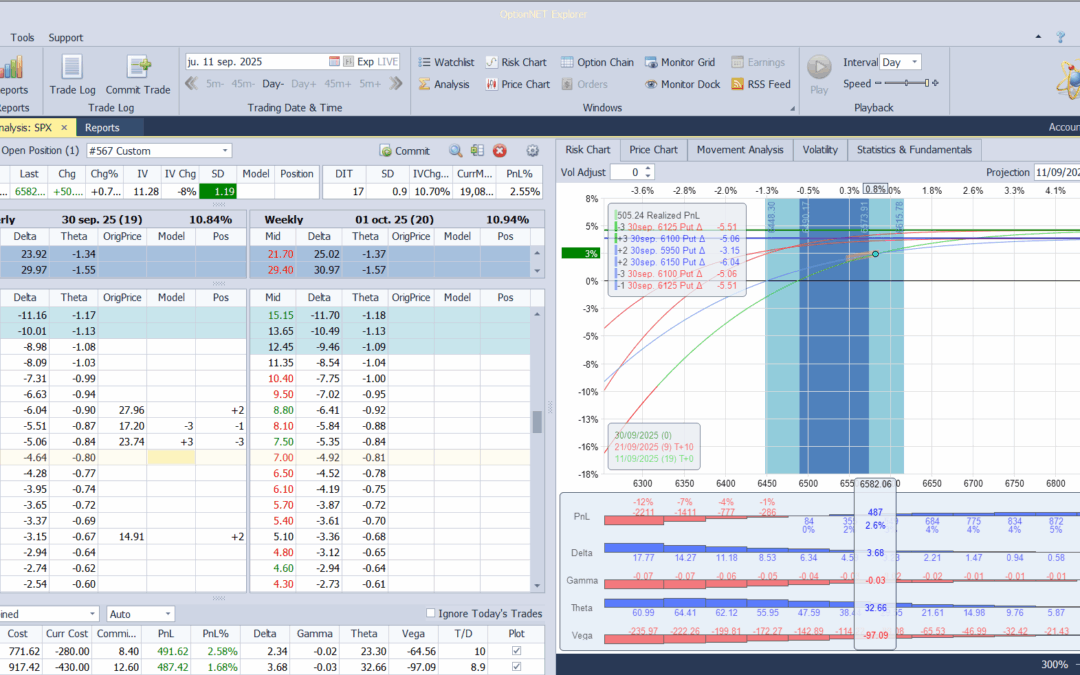Viewport: 1080px width, 675px height.
Task: Open the Support menu
Action: [x=65, y=37]
